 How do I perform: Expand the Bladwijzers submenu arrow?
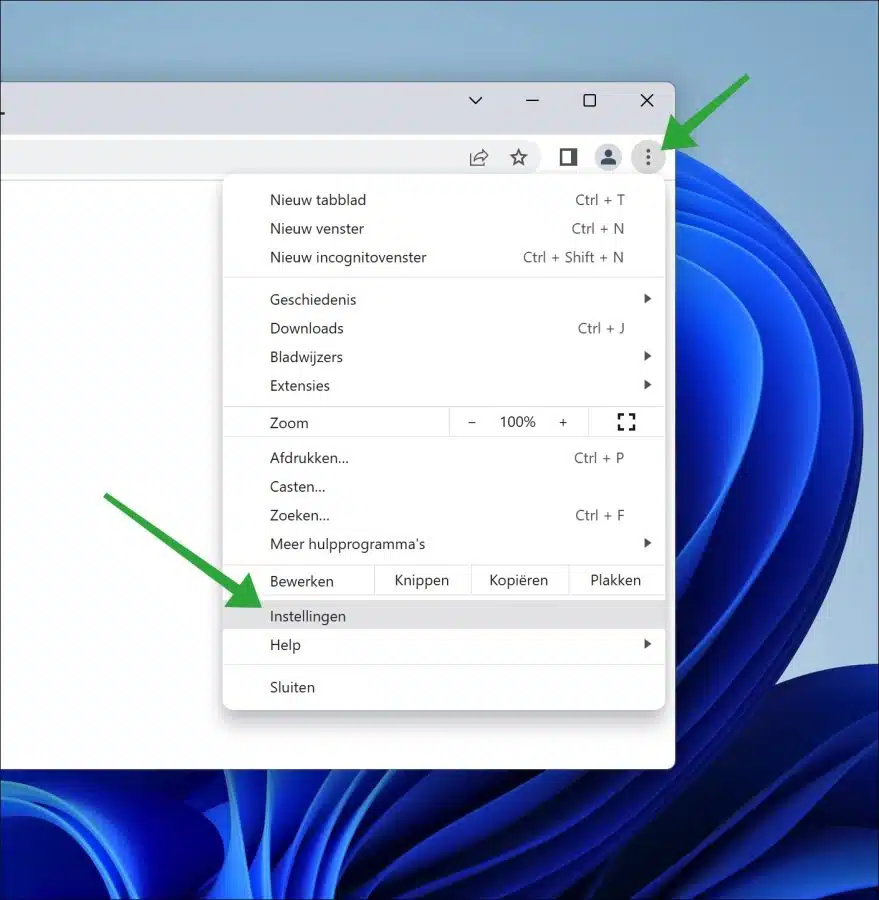pyautogui.click(x=648, y=356)
